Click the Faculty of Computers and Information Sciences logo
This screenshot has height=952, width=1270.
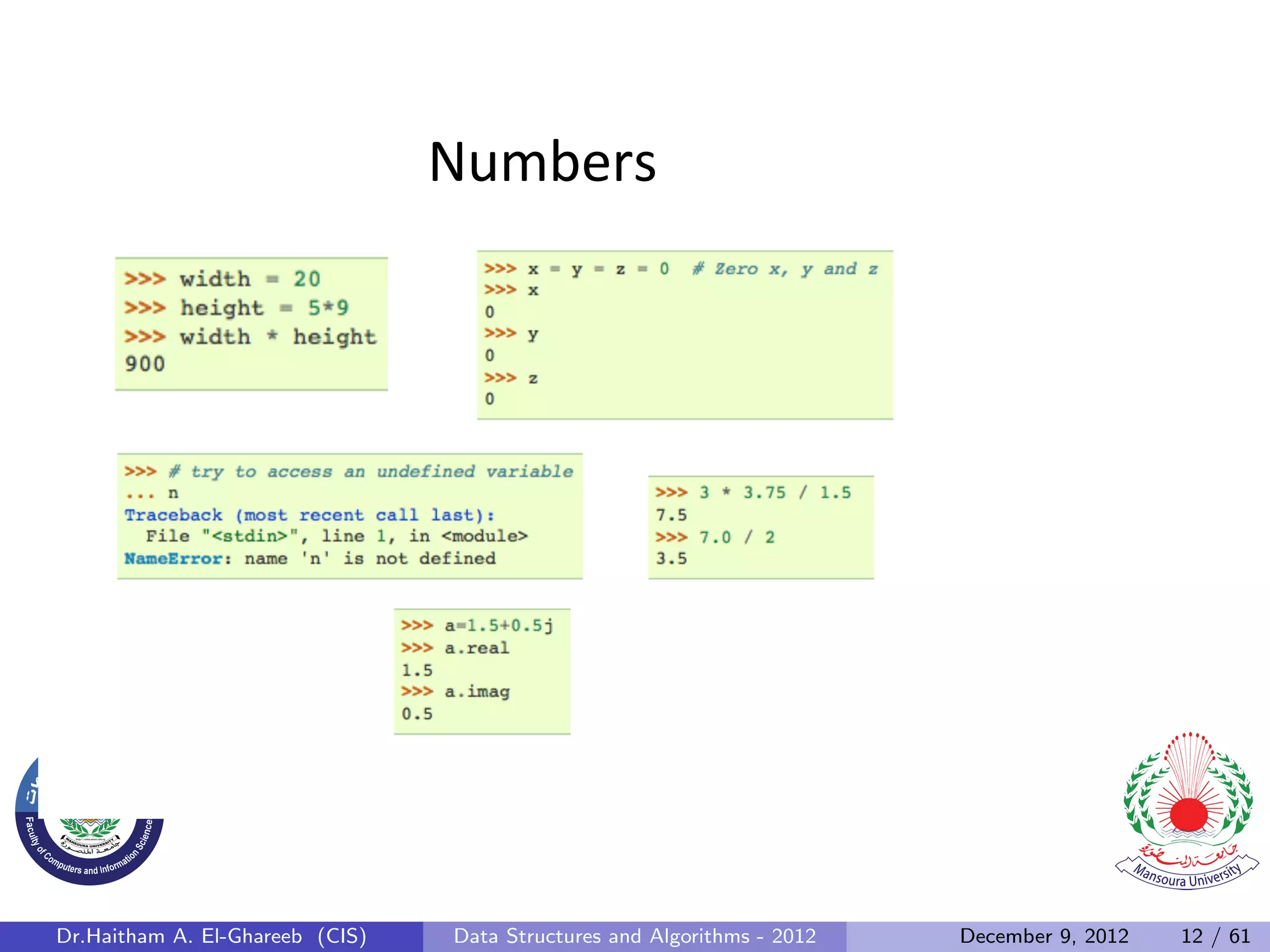coord(89,822)
